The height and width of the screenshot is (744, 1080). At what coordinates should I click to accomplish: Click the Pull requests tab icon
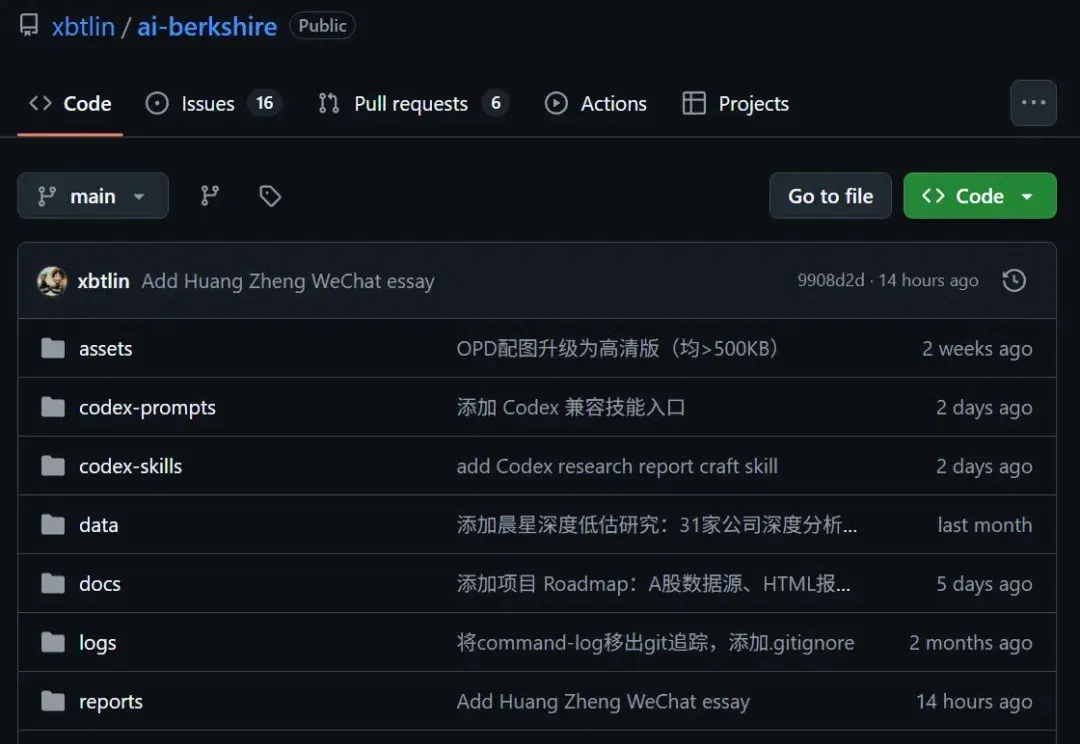[329, 103]
